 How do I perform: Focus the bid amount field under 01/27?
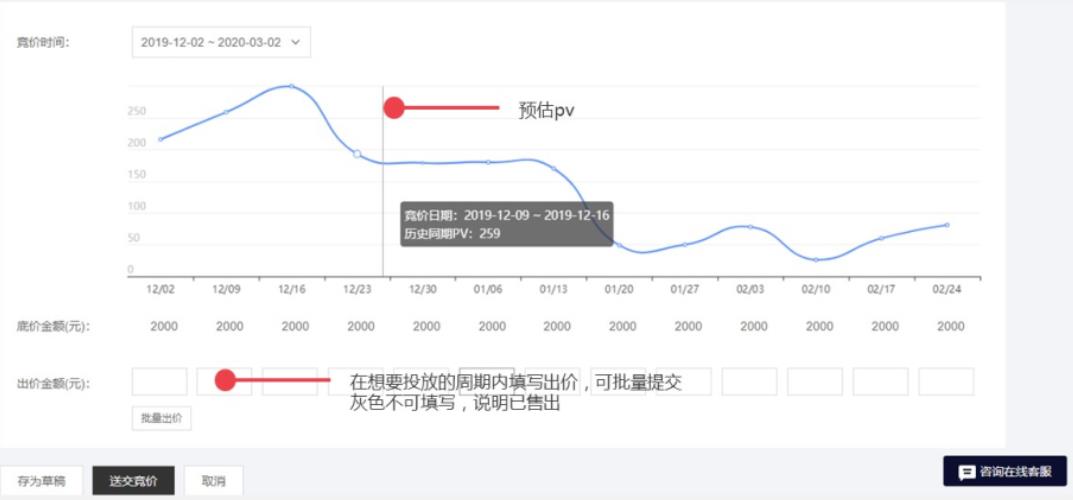pos(684,382)
